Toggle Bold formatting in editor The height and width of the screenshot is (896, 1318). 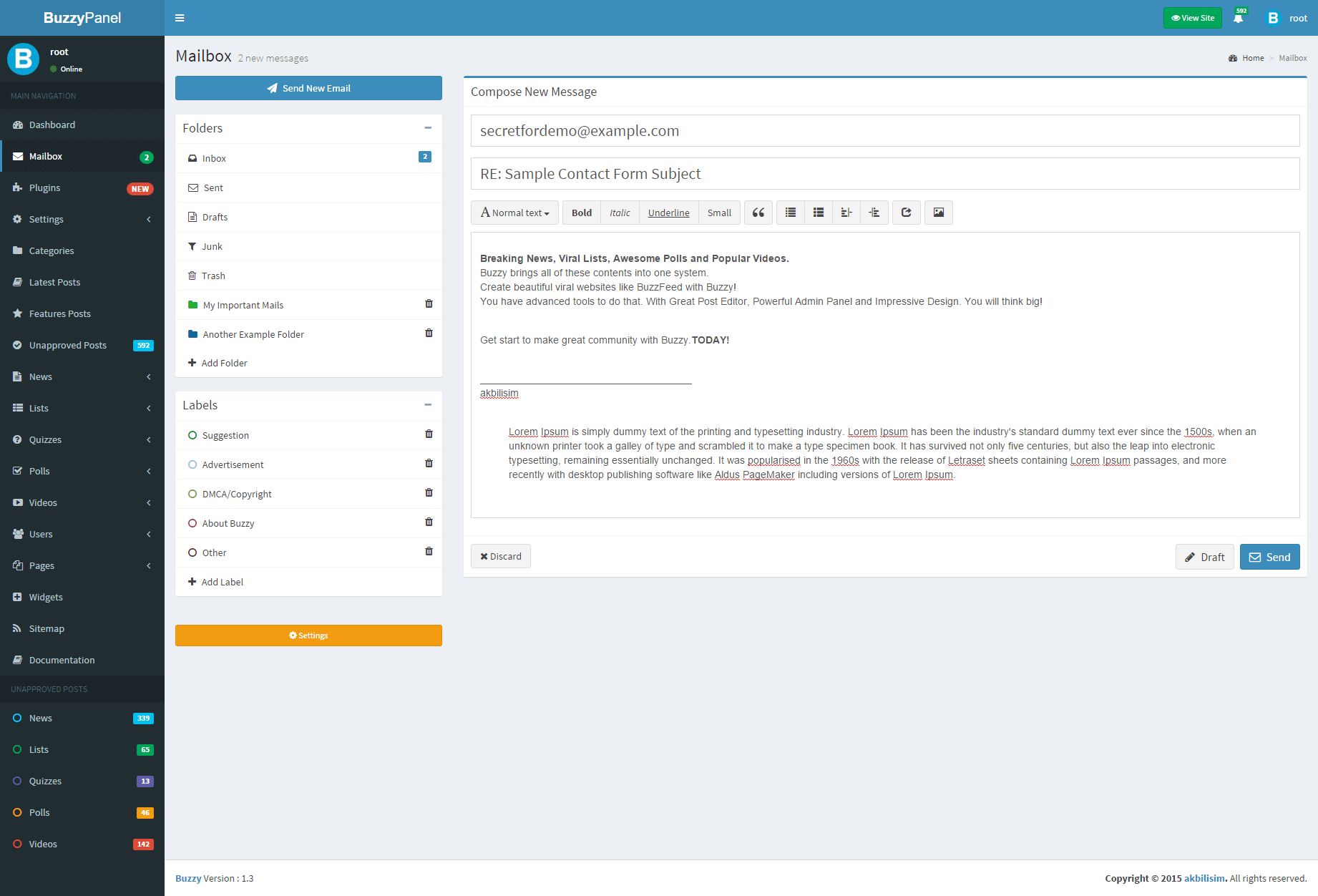pyautogui.click(x=581, y=213)
